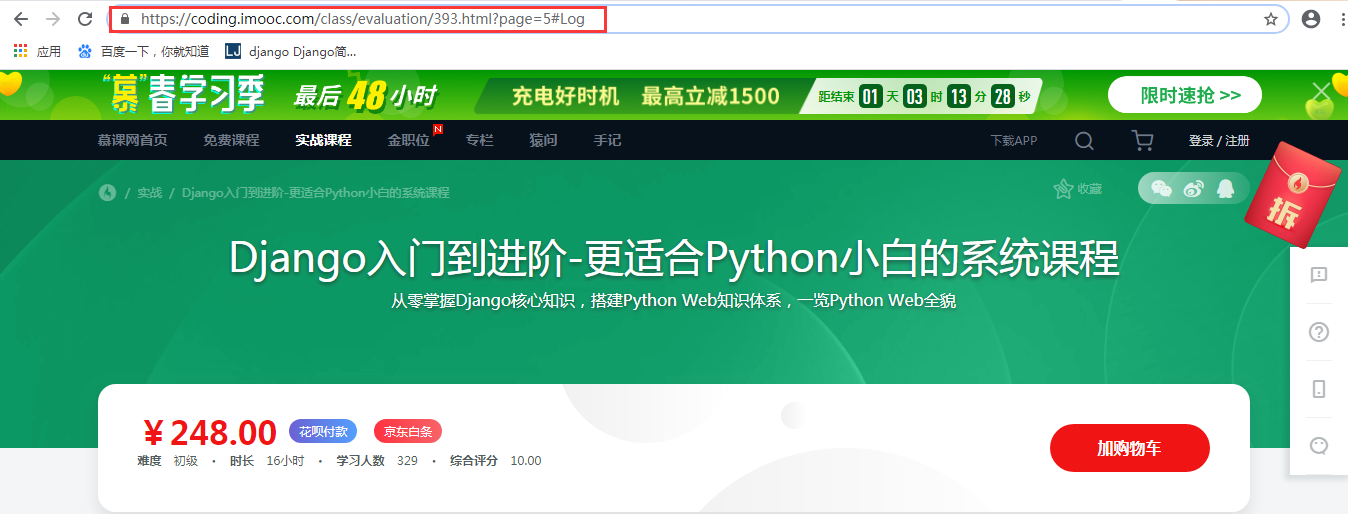Click the customer service face sidebar icon
Viewport: 1348px width, 514px height.
1319,446
